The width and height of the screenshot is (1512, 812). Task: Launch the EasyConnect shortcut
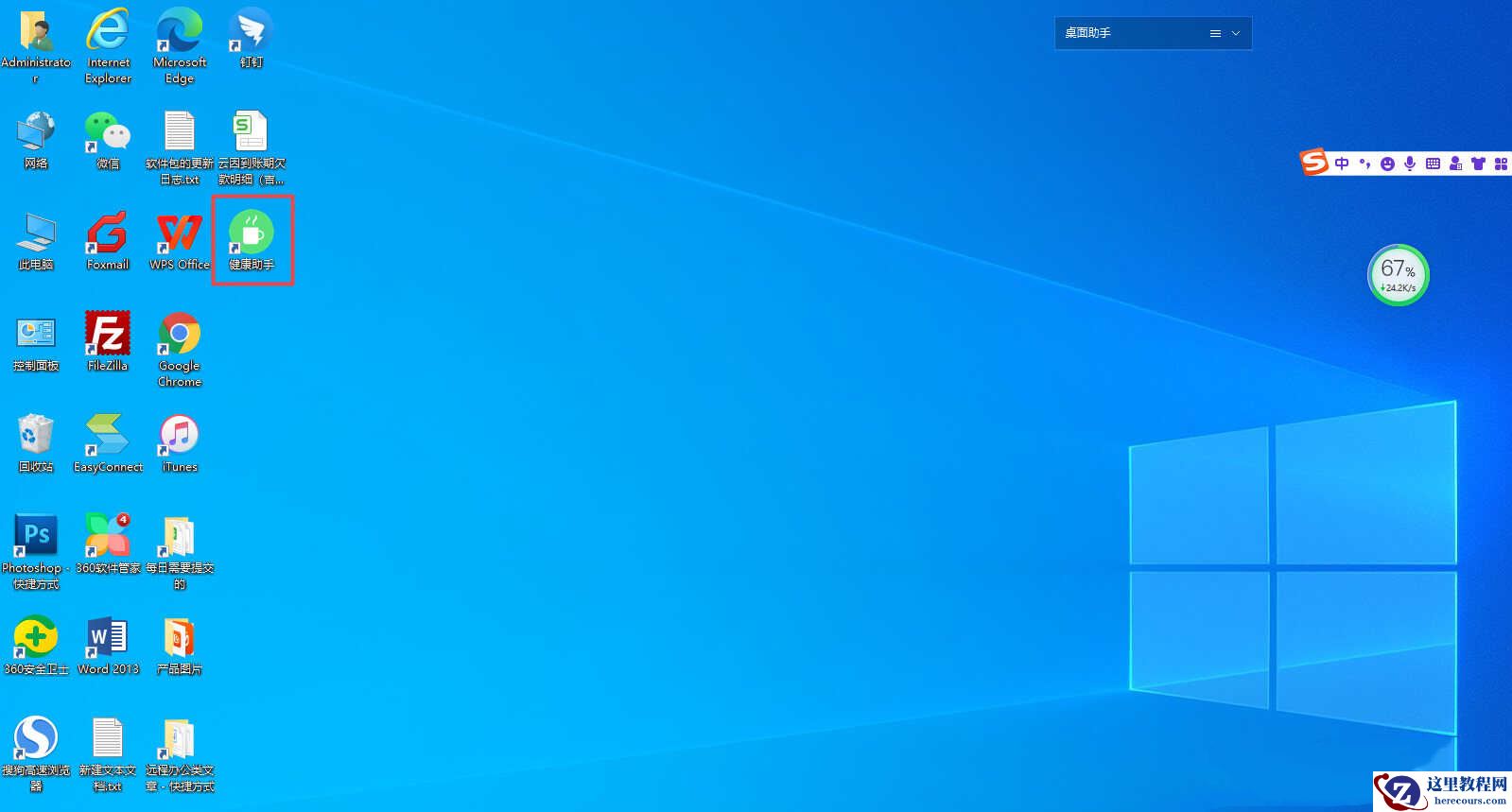108,435
